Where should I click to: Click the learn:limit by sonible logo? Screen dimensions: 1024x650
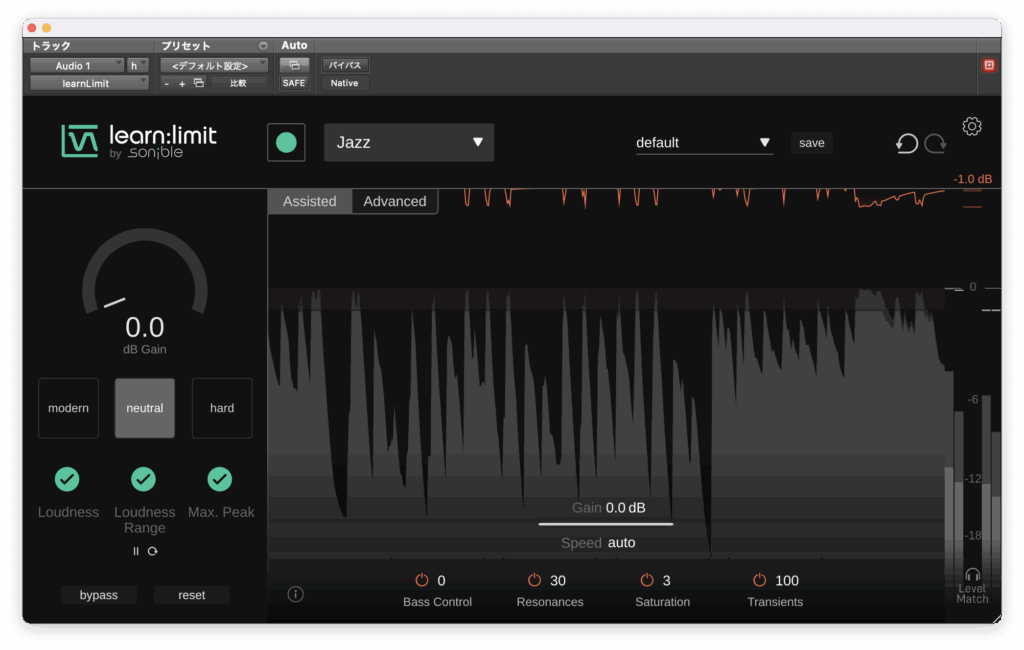(139, 141)
